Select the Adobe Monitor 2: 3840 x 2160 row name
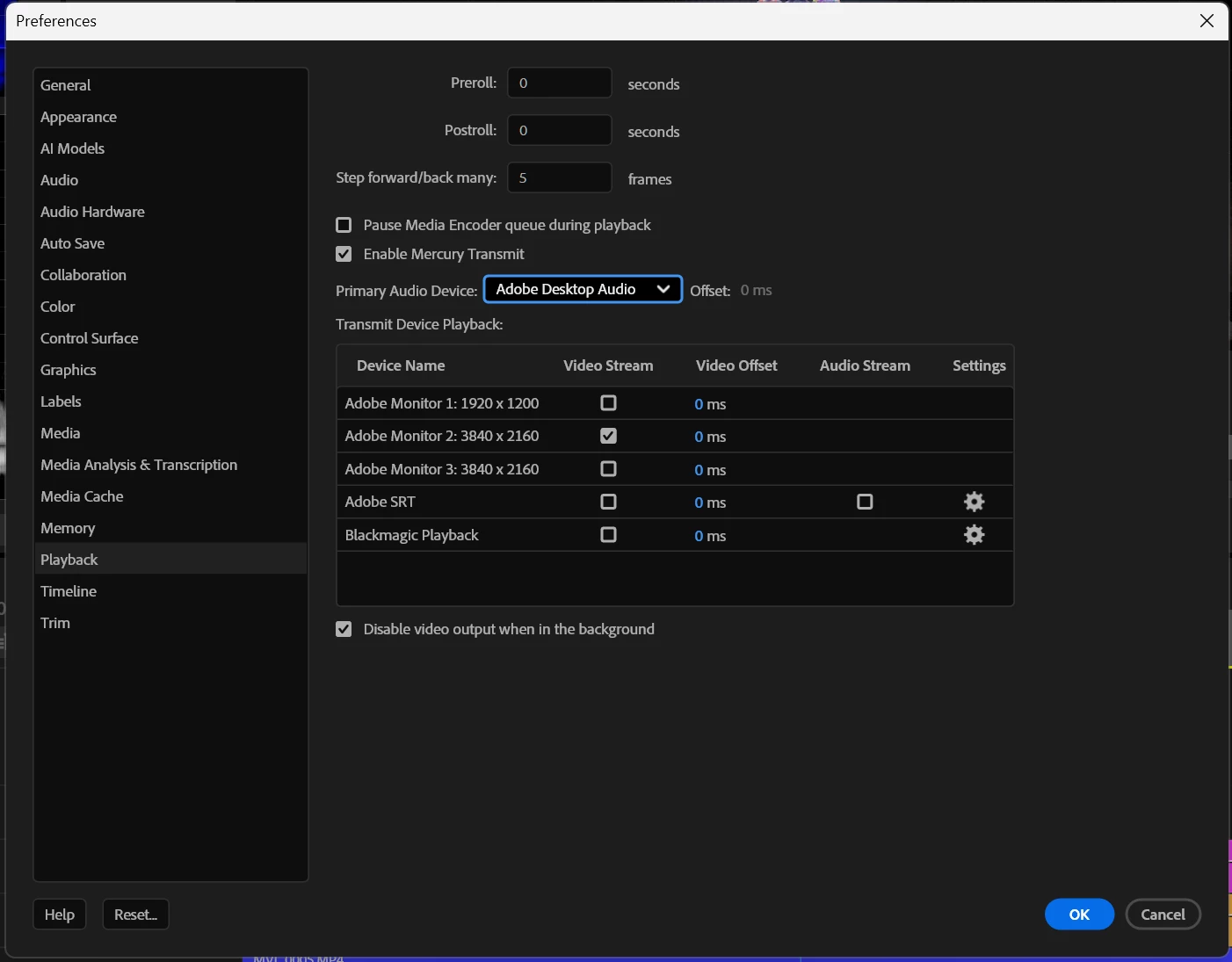This screenshot has height=962, width=1232. (x=442, y=436)
